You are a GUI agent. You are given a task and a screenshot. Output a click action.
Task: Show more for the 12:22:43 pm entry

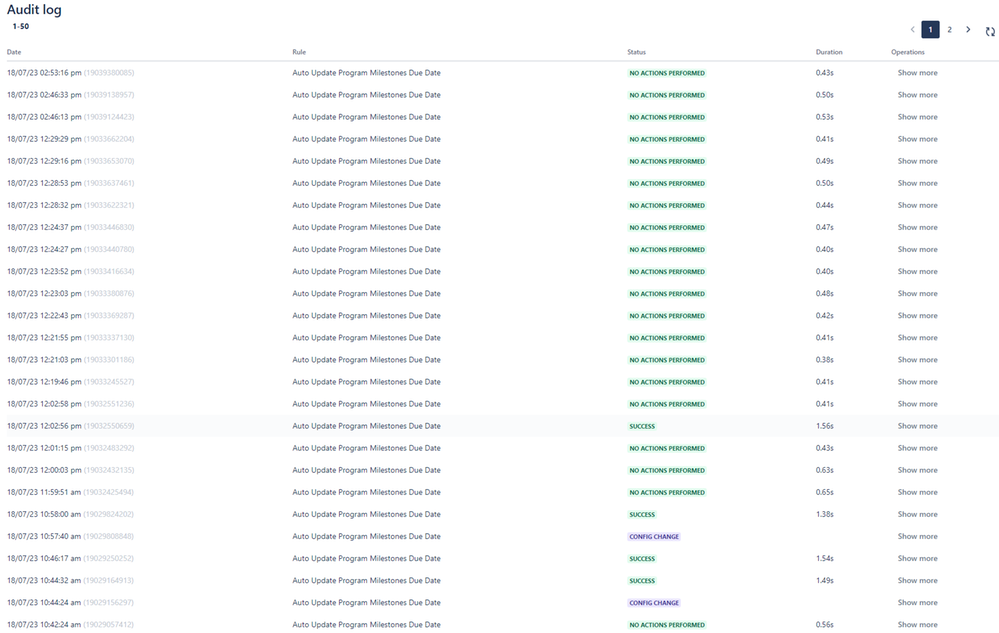[x=917, y=316]
